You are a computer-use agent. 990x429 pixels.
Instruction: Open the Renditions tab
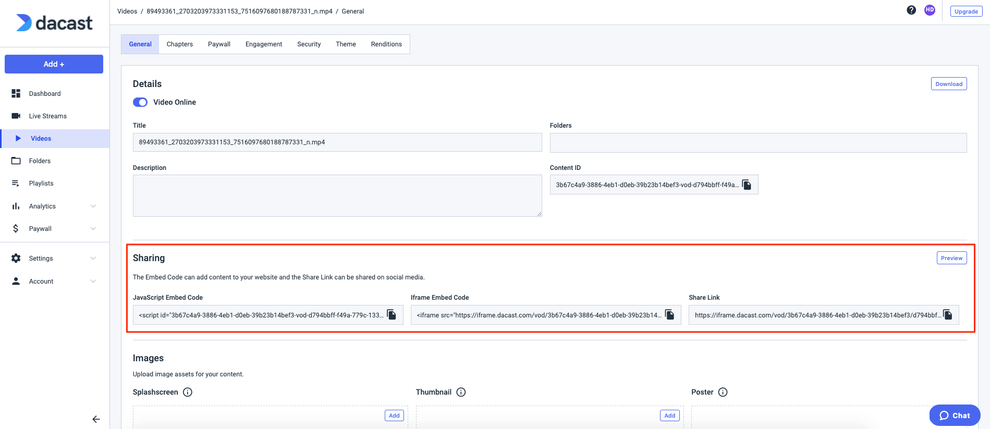[x=386, y=44]
